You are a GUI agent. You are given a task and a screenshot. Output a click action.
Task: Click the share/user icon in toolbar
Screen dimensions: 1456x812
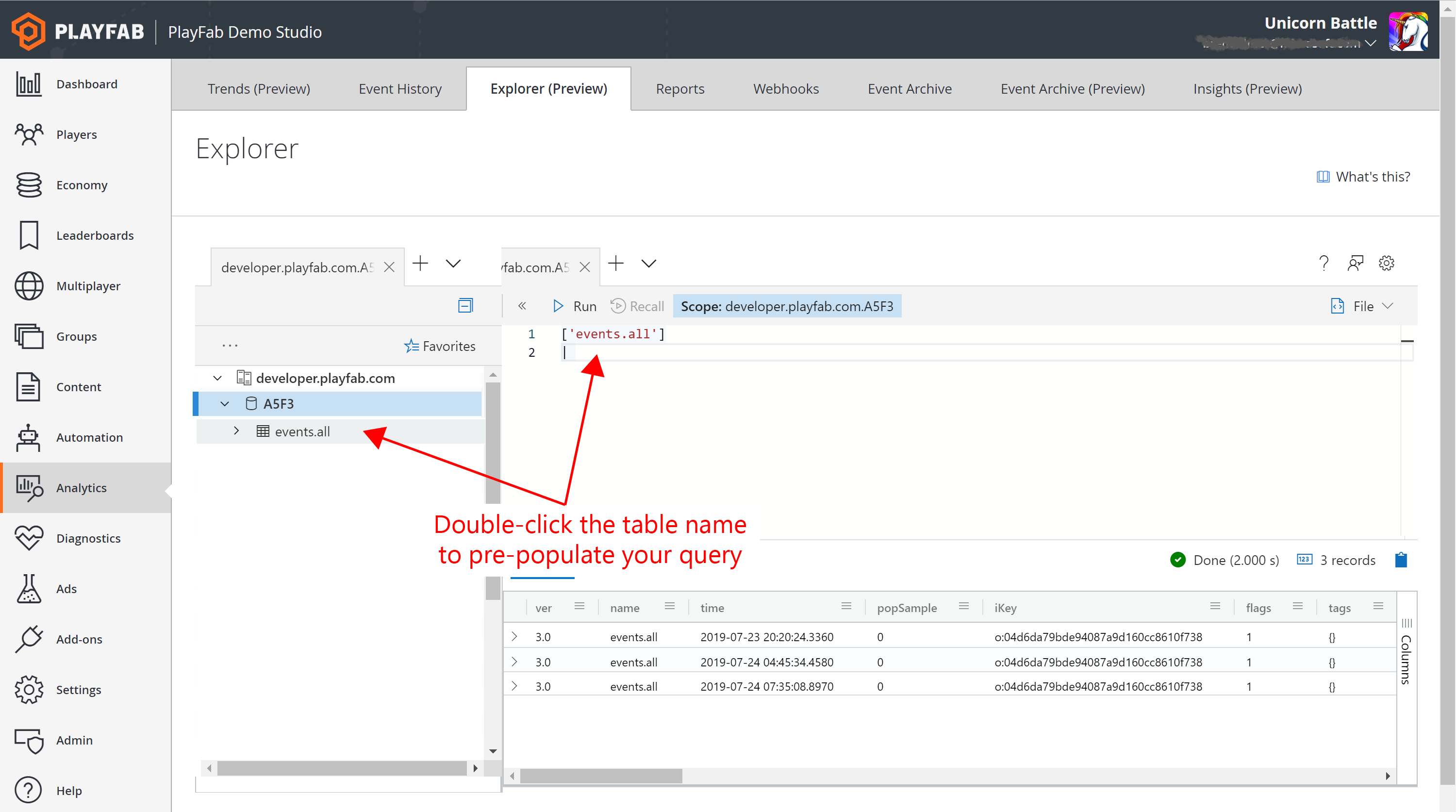pyautogui.click(x=1355, y=264)
